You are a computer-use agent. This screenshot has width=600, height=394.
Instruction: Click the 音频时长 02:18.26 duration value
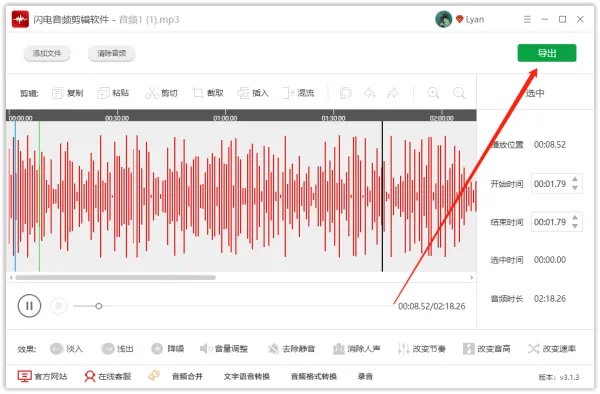550,298
